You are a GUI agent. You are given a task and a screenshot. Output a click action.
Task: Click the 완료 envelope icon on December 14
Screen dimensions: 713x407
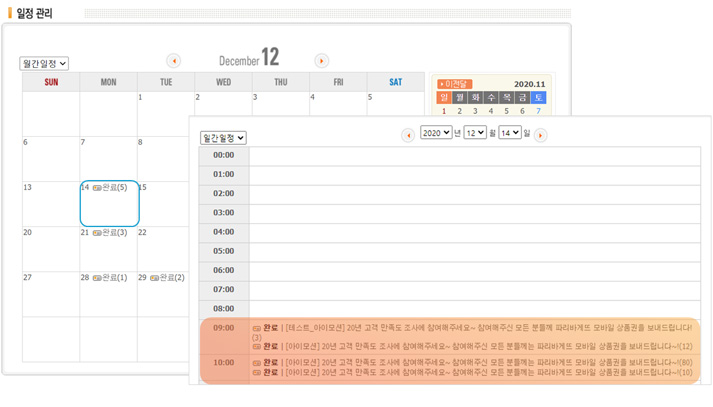97,188
